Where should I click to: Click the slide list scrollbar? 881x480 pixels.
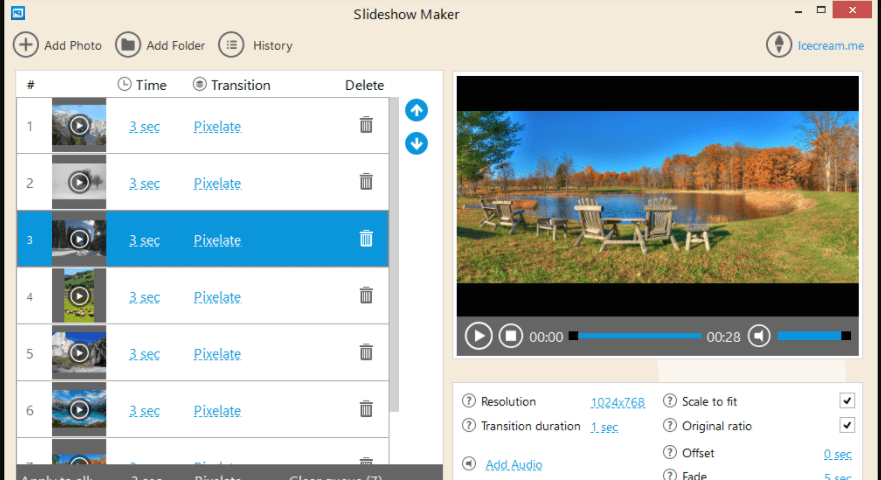(394, 255)
